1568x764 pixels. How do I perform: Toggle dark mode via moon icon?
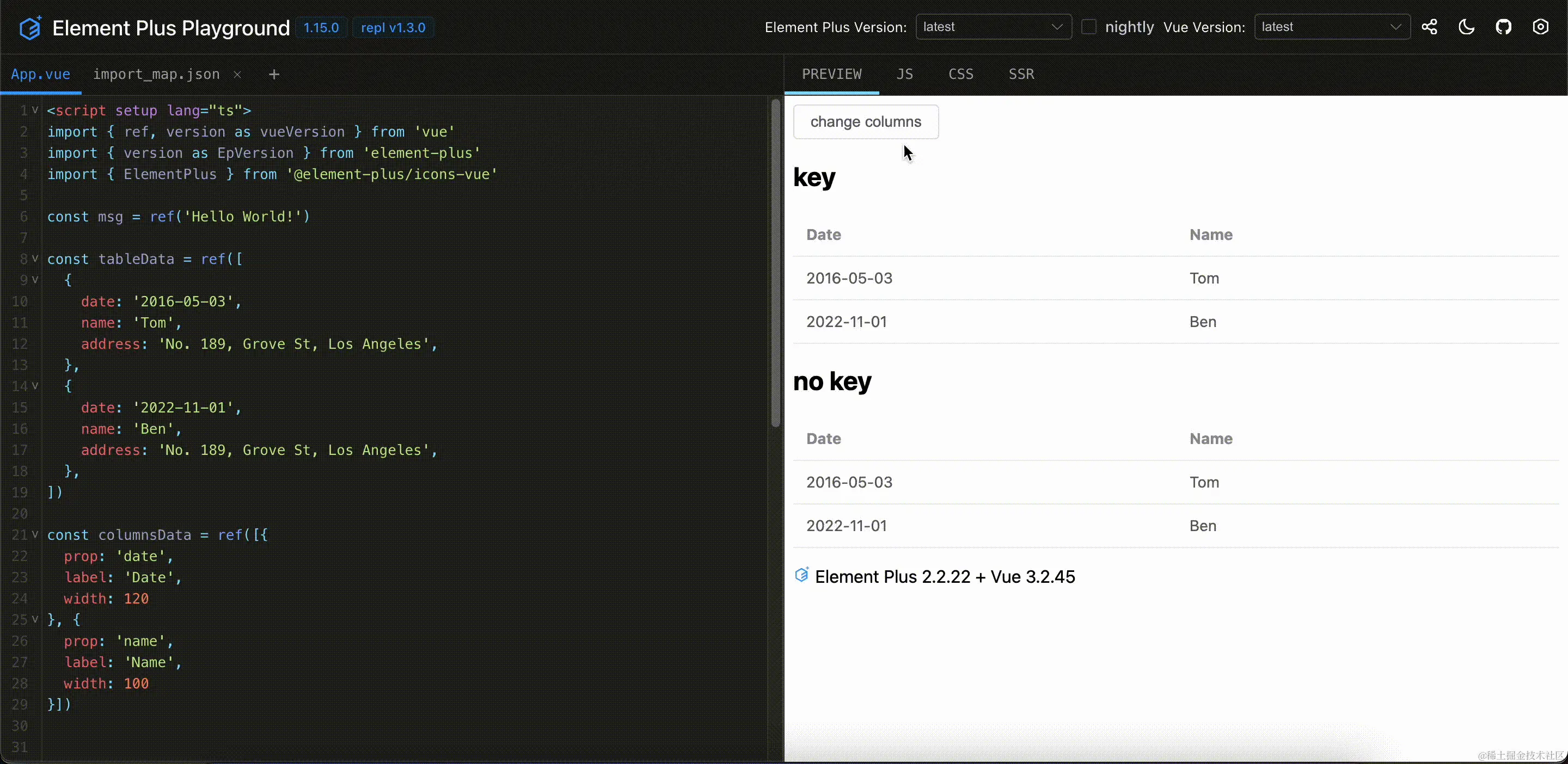coord(1466,27)
